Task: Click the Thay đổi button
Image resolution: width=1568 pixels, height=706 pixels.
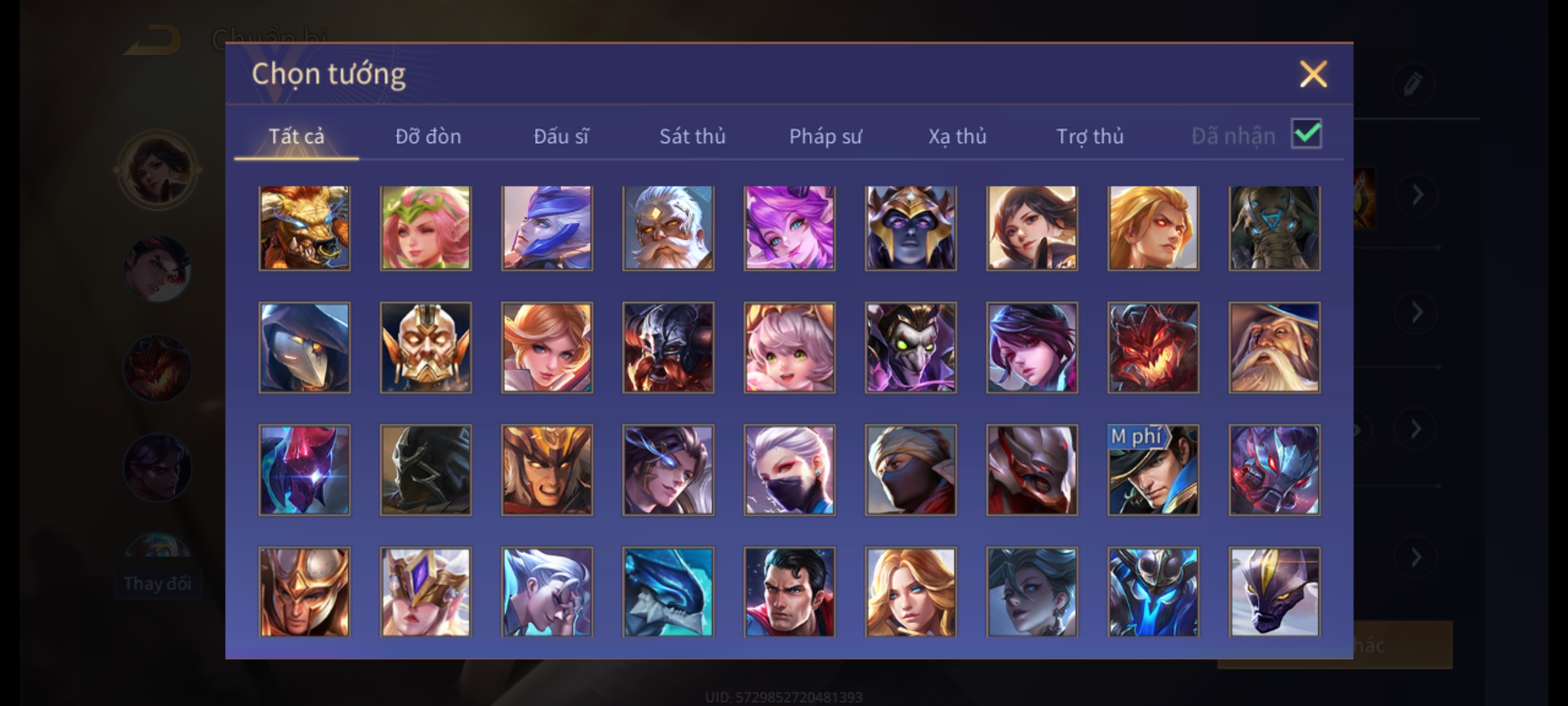Action: (x=157, y=583)
